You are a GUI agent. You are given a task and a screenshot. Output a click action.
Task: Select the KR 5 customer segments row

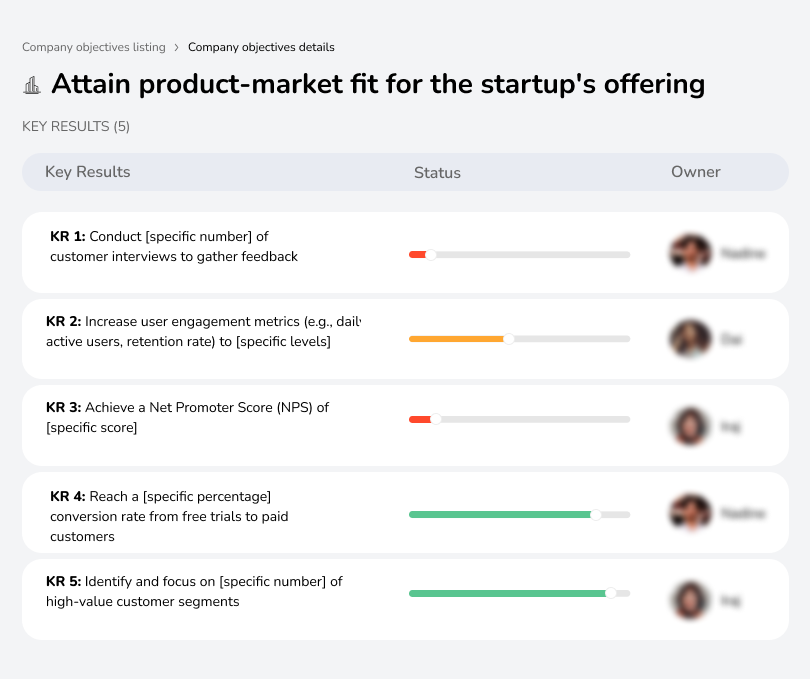point(250,599)
